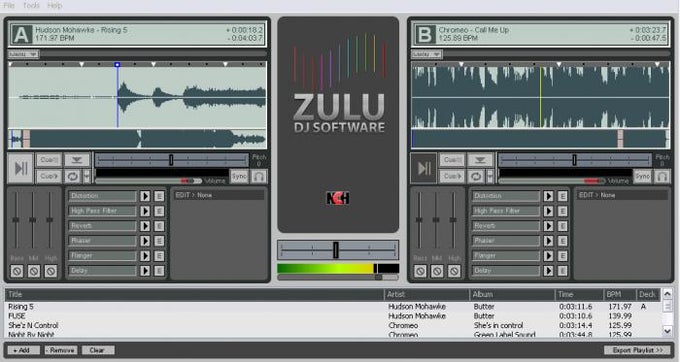Click deck A pitch slider handle

pos(171,160)
